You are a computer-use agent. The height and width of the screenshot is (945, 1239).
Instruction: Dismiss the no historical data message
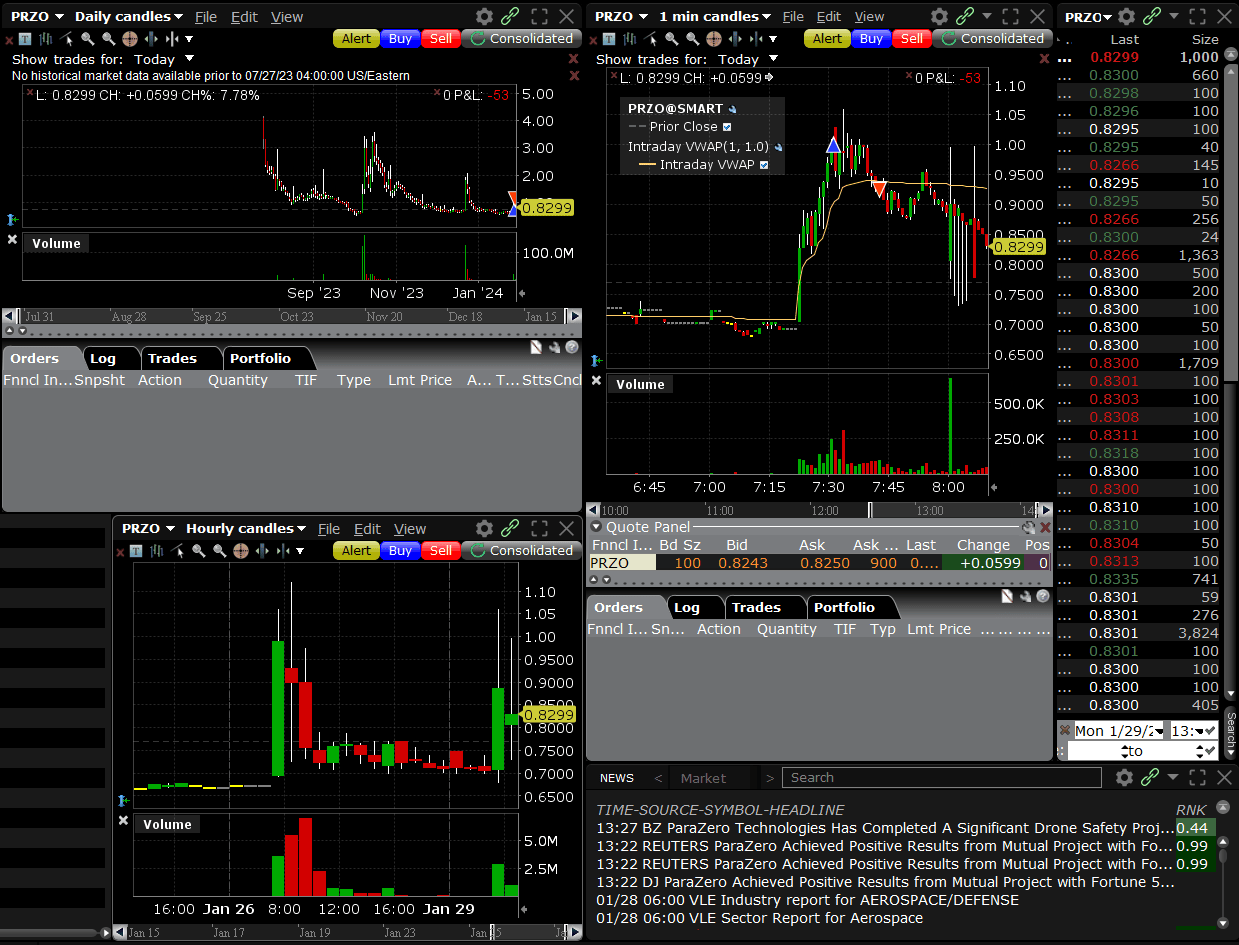click(573, 75)
